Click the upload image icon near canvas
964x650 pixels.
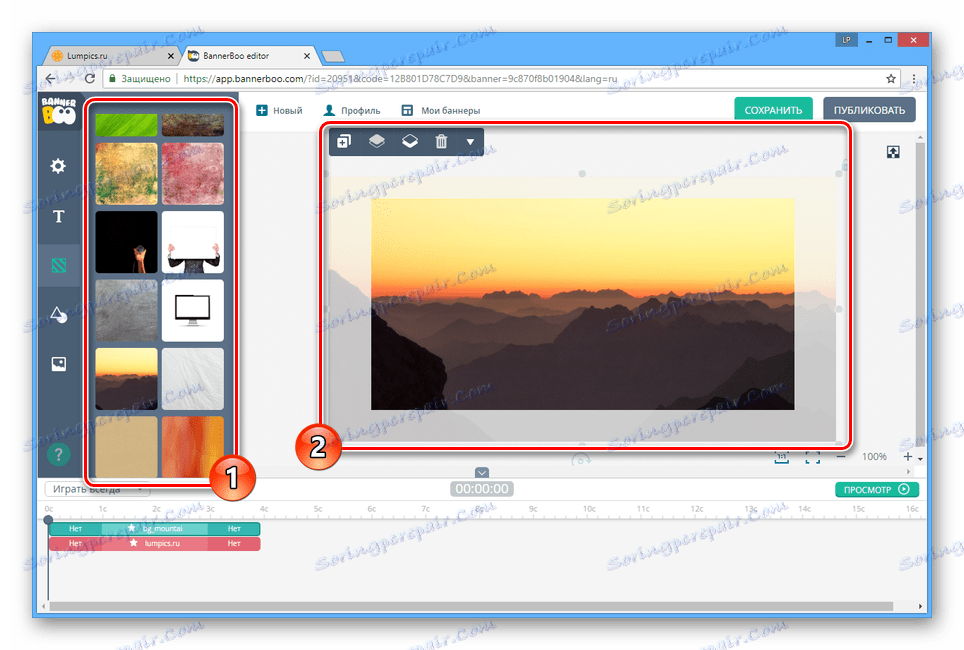pos(893,152)
